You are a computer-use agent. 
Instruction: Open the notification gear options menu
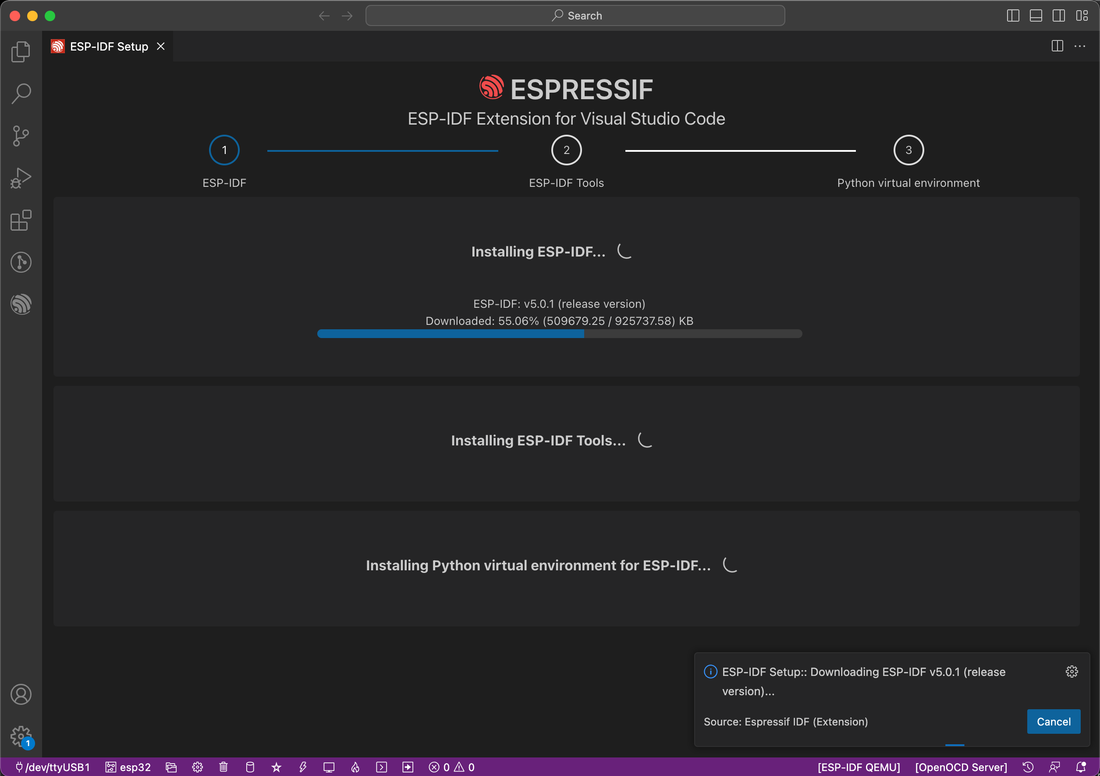1072,672
